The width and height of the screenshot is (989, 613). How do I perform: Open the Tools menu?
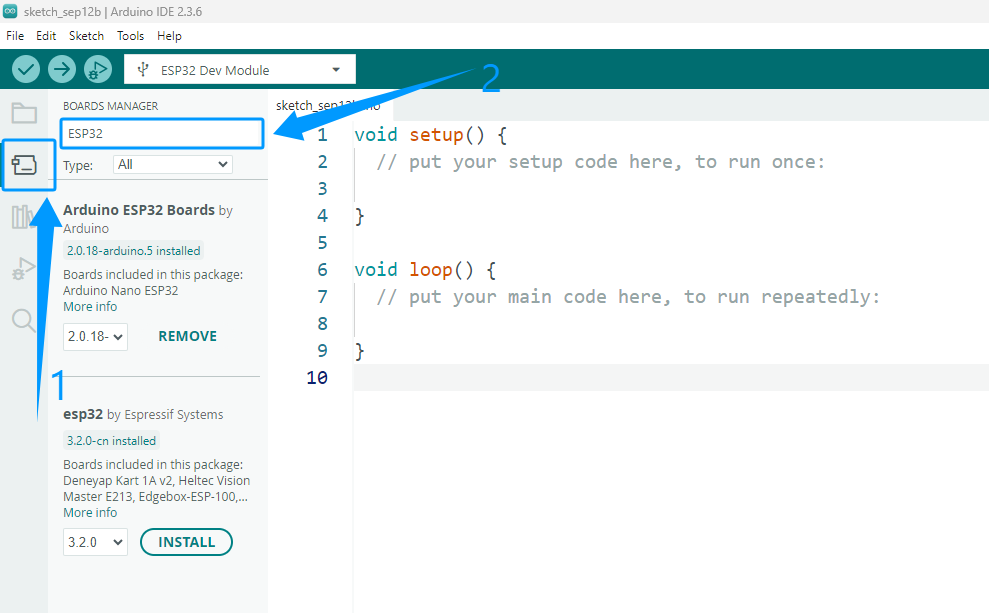tap(131, 36)
